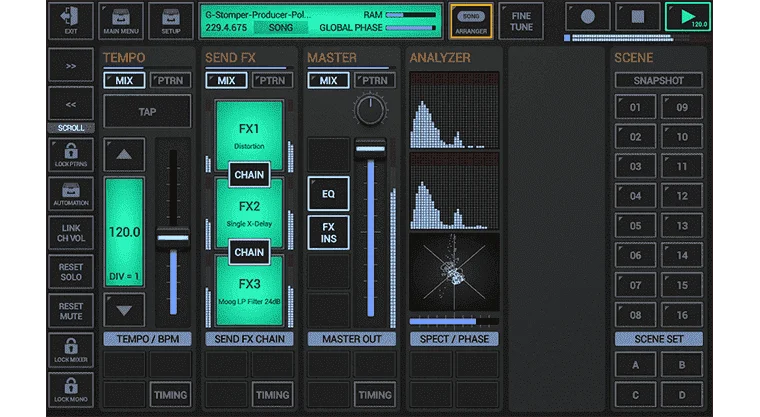This screenshot has width=760, height=417.
Task: Select scene 08
Action: [635, 315]
